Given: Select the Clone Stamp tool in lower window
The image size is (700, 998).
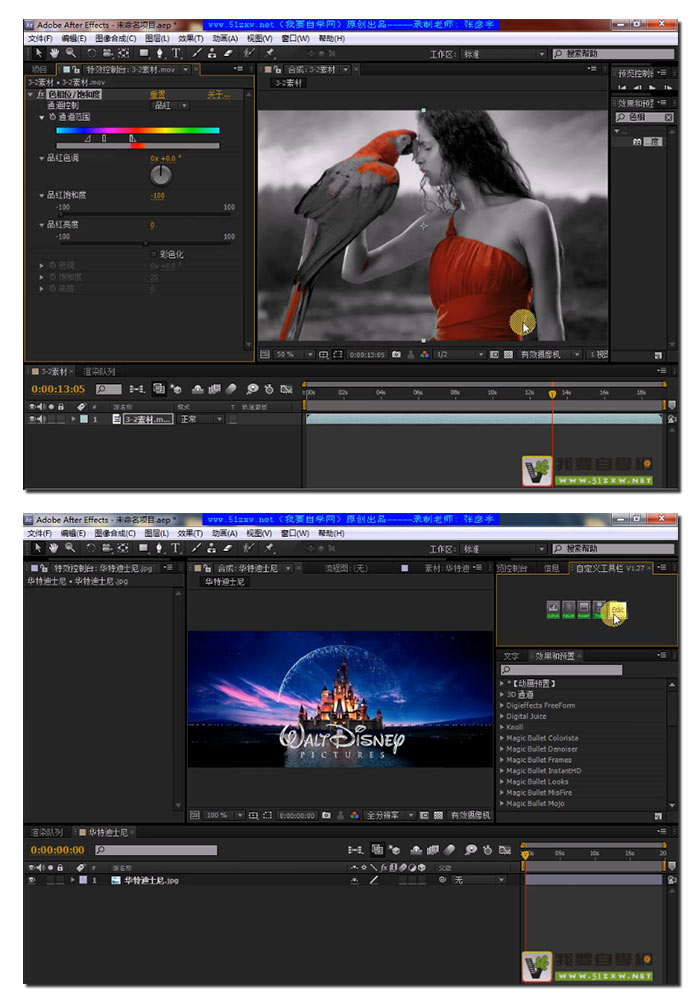Looking at the screenshot, I should (x=212, y=548).
